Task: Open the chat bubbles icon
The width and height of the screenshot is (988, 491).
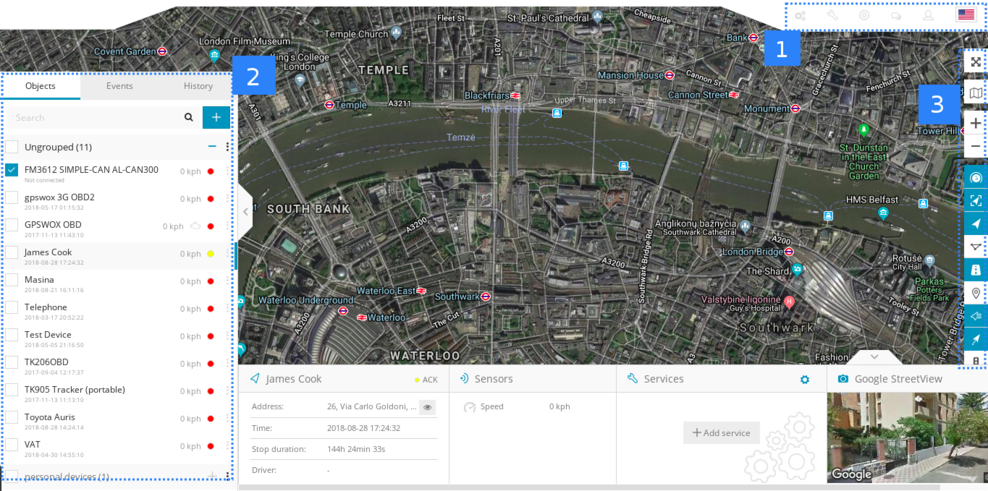Action: tap(896, 16)
